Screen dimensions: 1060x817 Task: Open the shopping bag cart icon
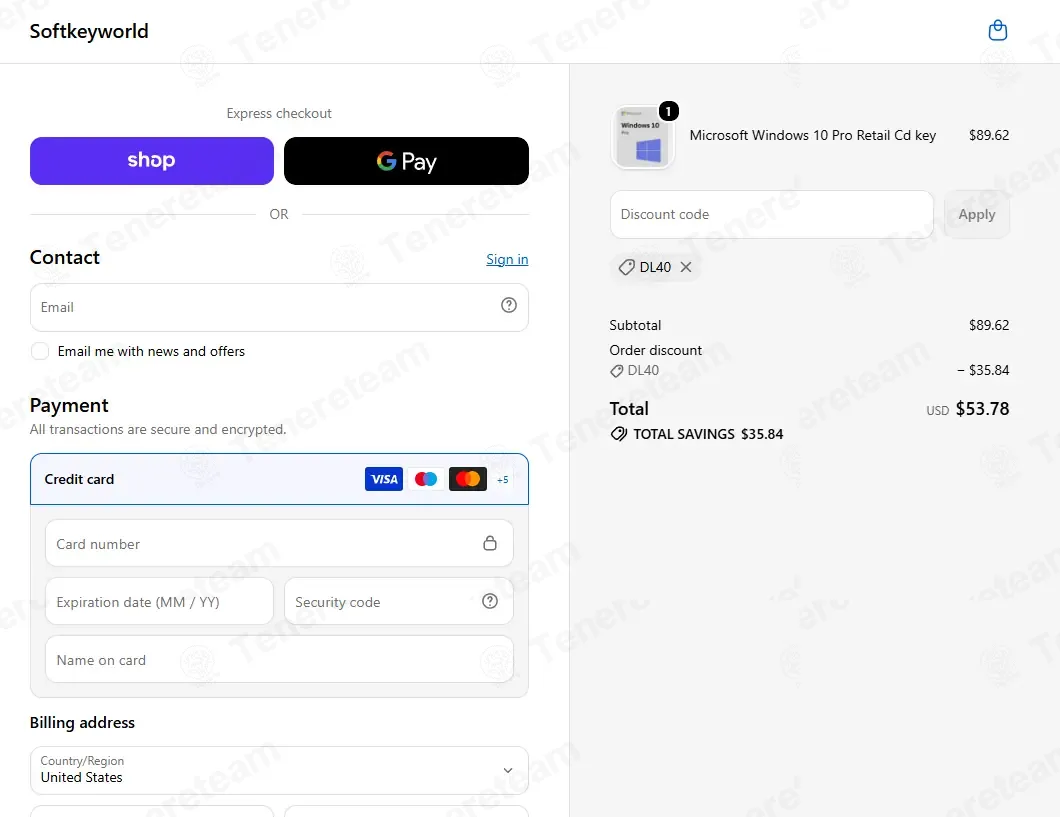tap(998, 30)
